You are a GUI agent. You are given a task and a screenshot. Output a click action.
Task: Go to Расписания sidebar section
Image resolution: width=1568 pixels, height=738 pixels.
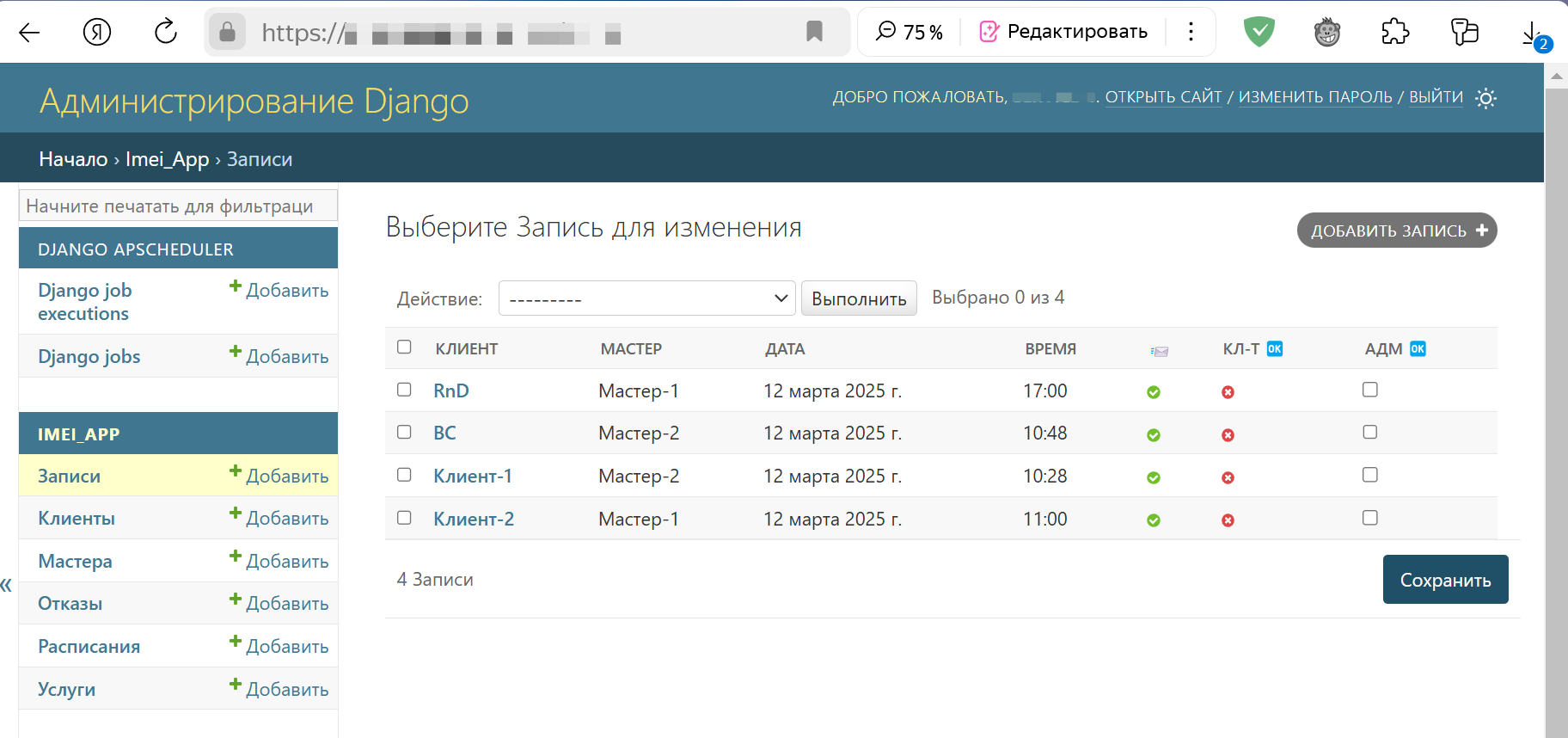coord(89,647)
